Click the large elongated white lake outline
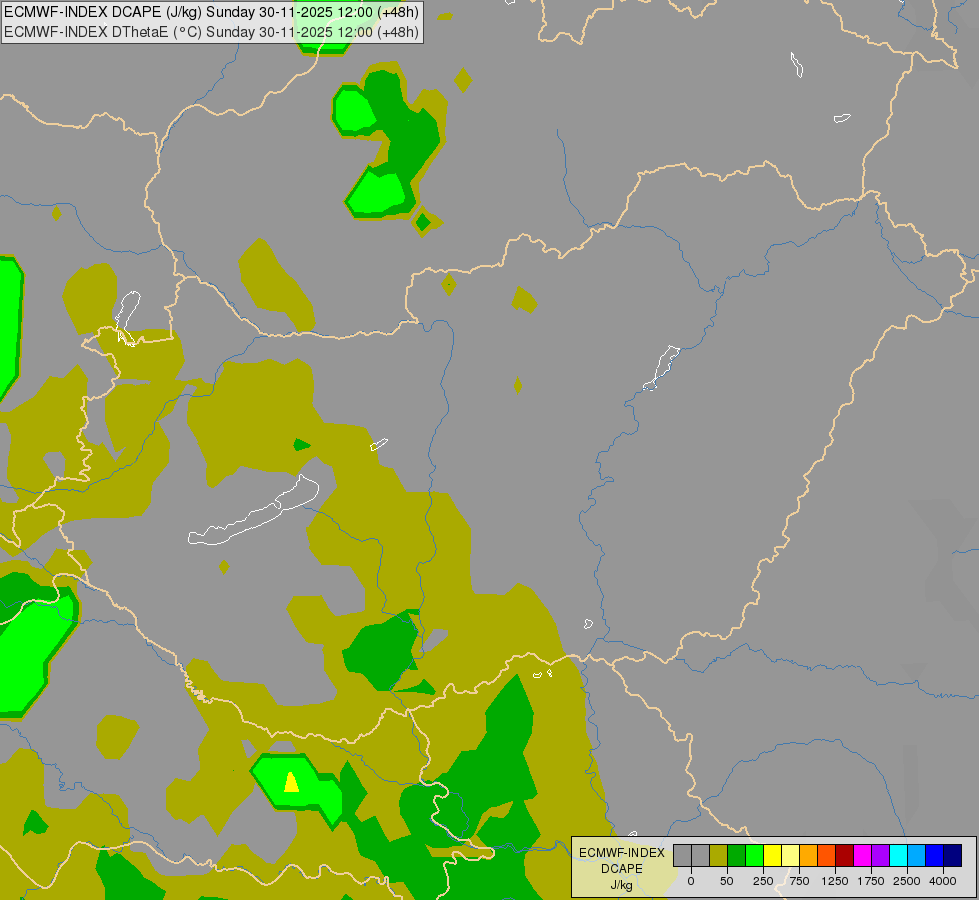 point(254,510)
